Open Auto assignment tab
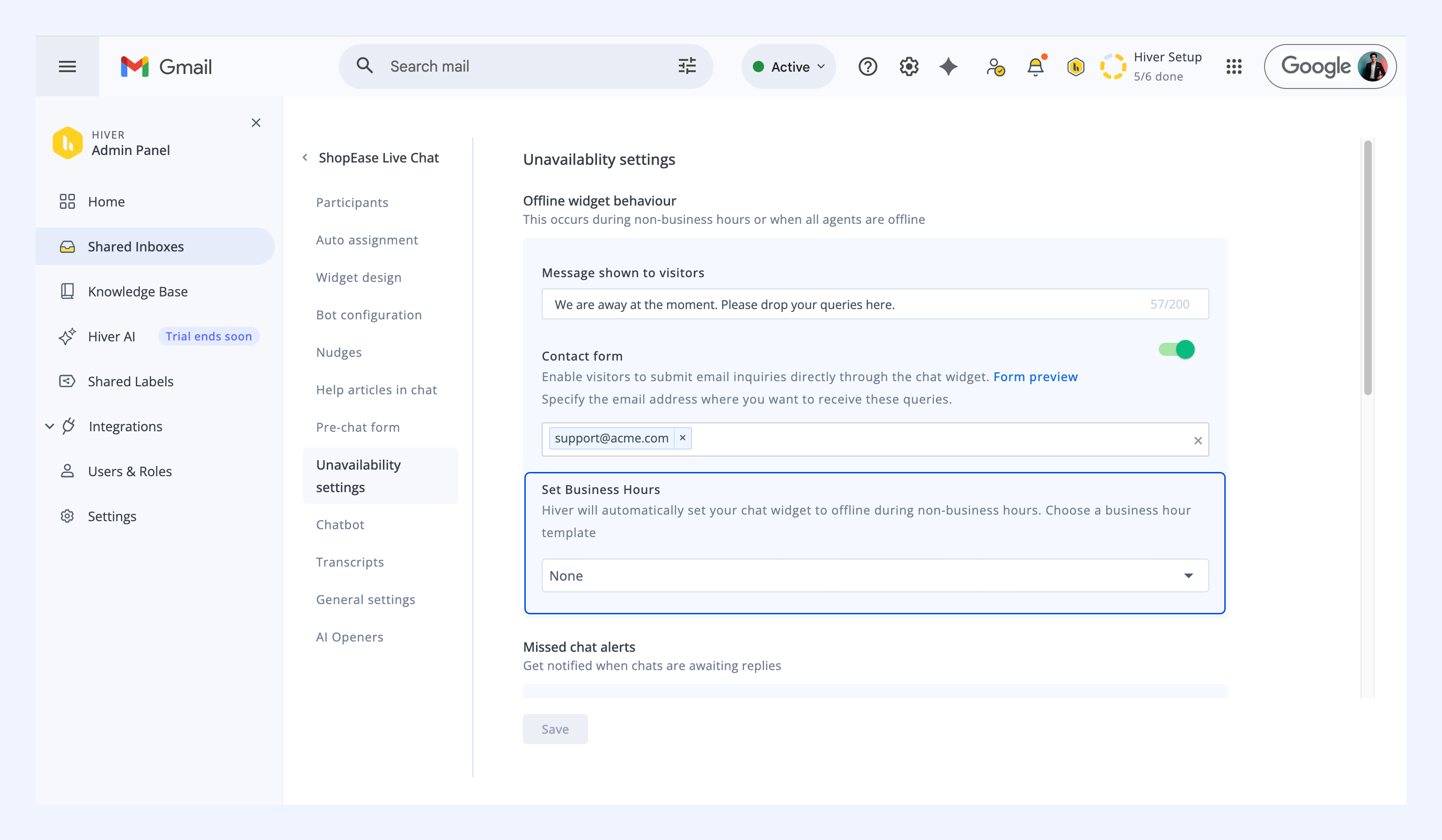This screenshot has height=840, width=1442. click(x=367, y=240)
